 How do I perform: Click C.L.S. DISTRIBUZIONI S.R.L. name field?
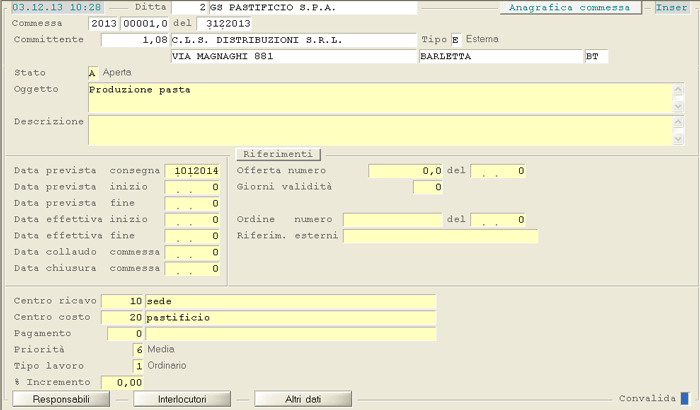[294, 40]
